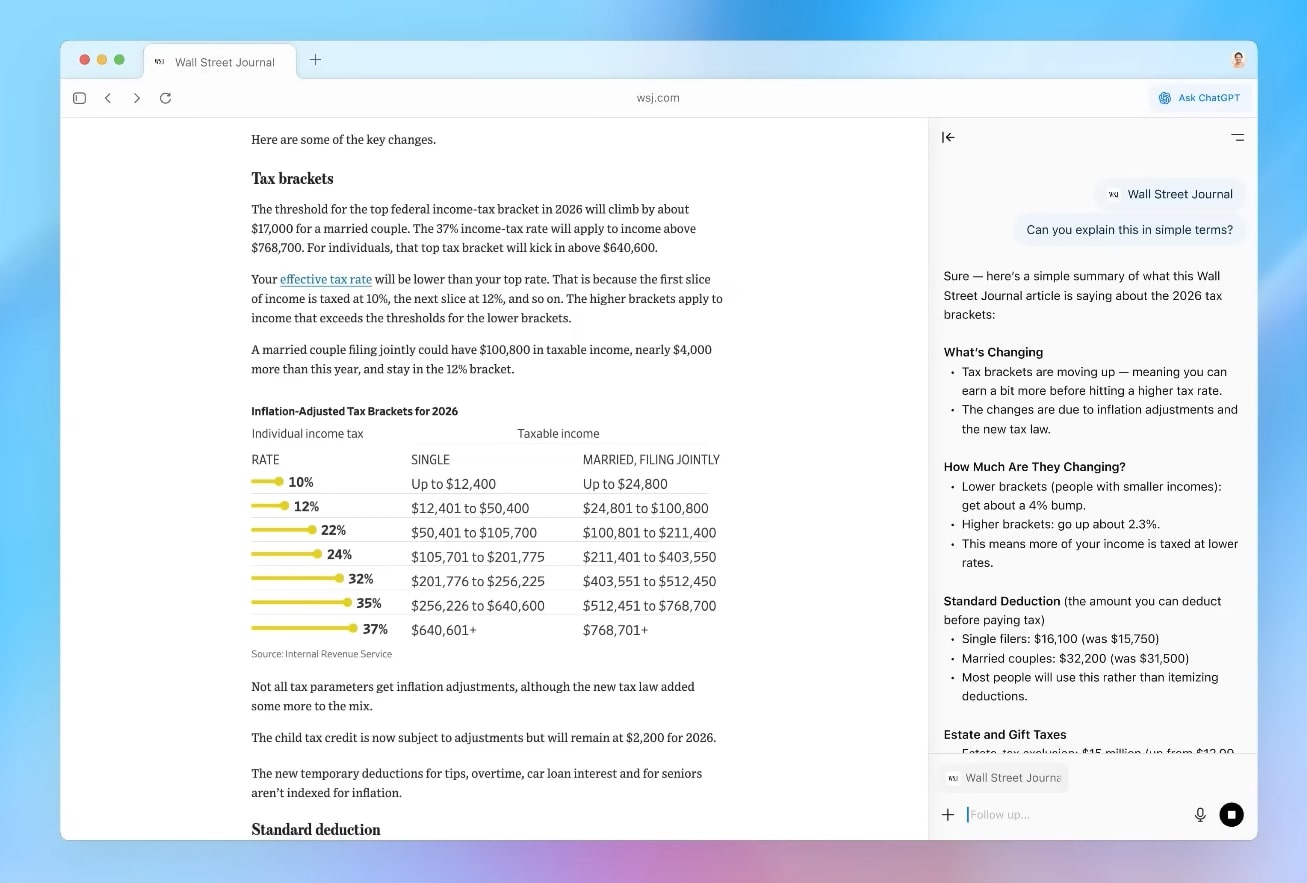Click the Wall Street Journal context chip above input
The image size is (1307, 883).
click(x=1004, y=778)
